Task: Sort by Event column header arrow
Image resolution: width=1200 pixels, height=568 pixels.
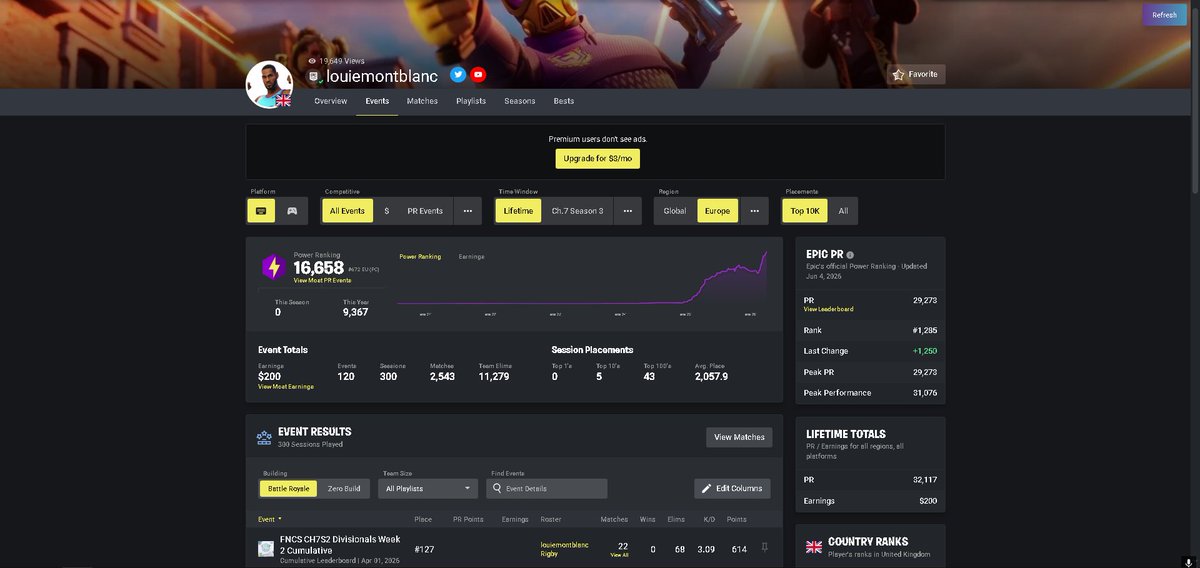Action: pyautogui.click(x=280, y=519)
